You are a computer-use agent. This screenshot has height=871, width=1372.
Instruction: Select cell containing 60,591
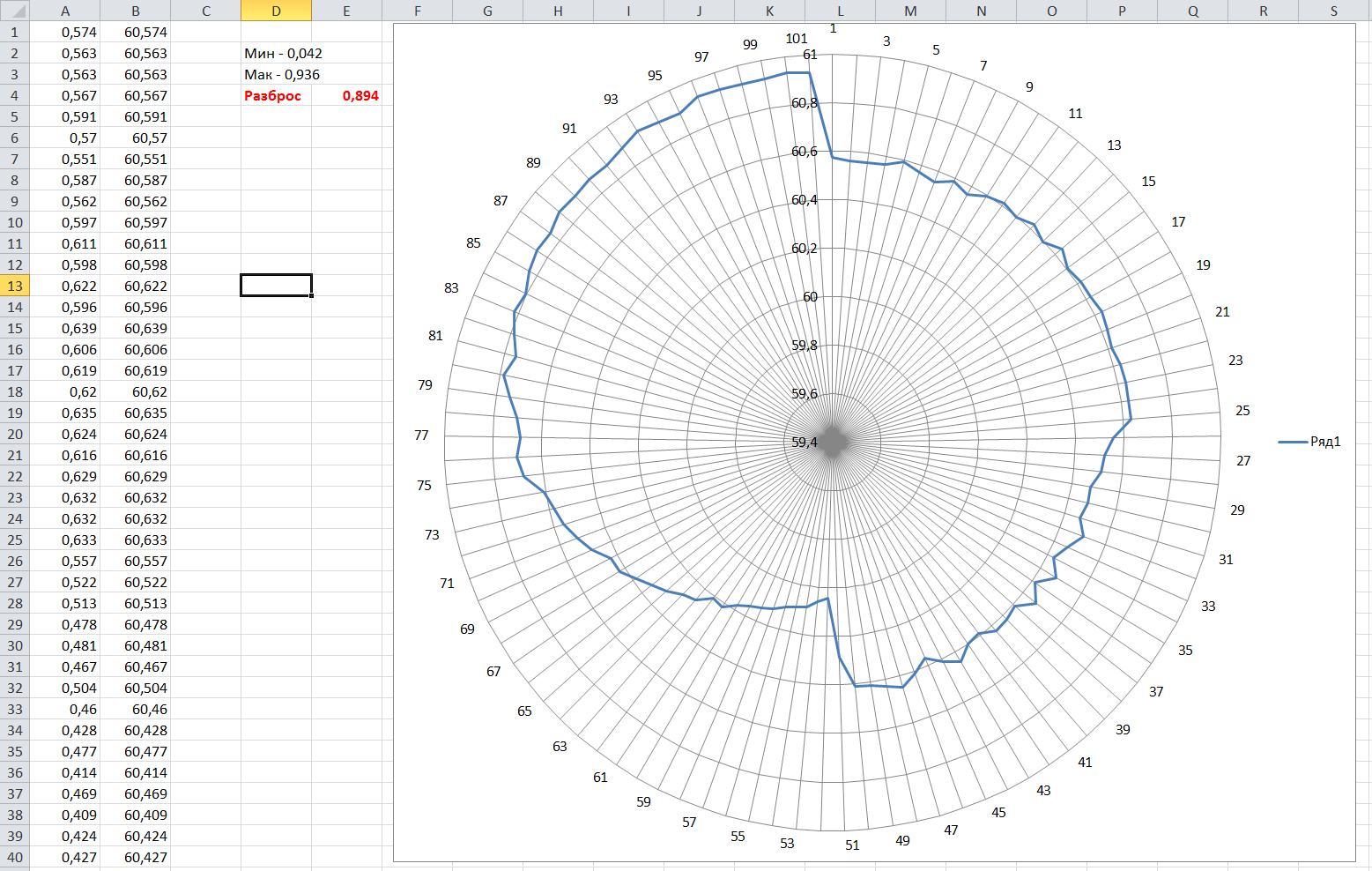click(136, 116)
